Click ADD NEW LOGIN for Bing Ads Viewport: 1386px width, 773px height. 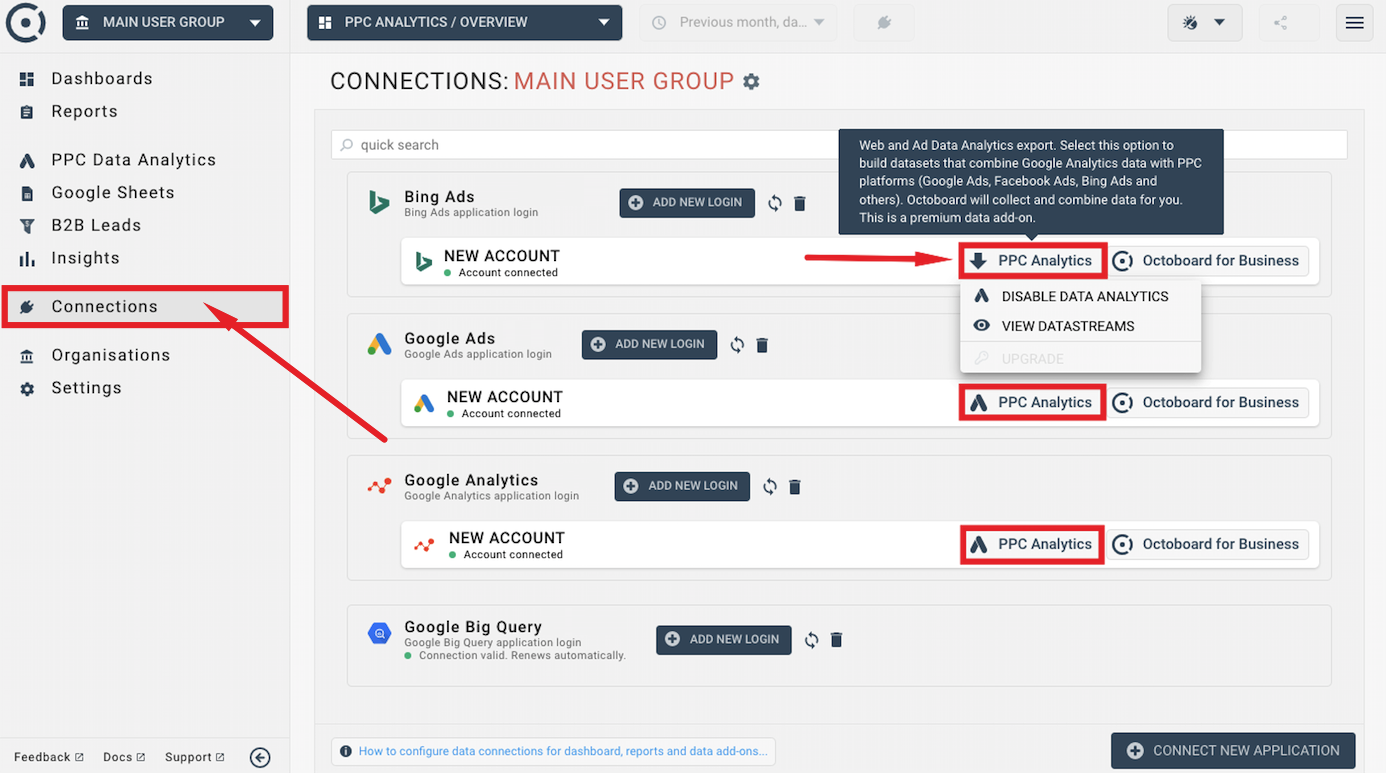(686, 202)
